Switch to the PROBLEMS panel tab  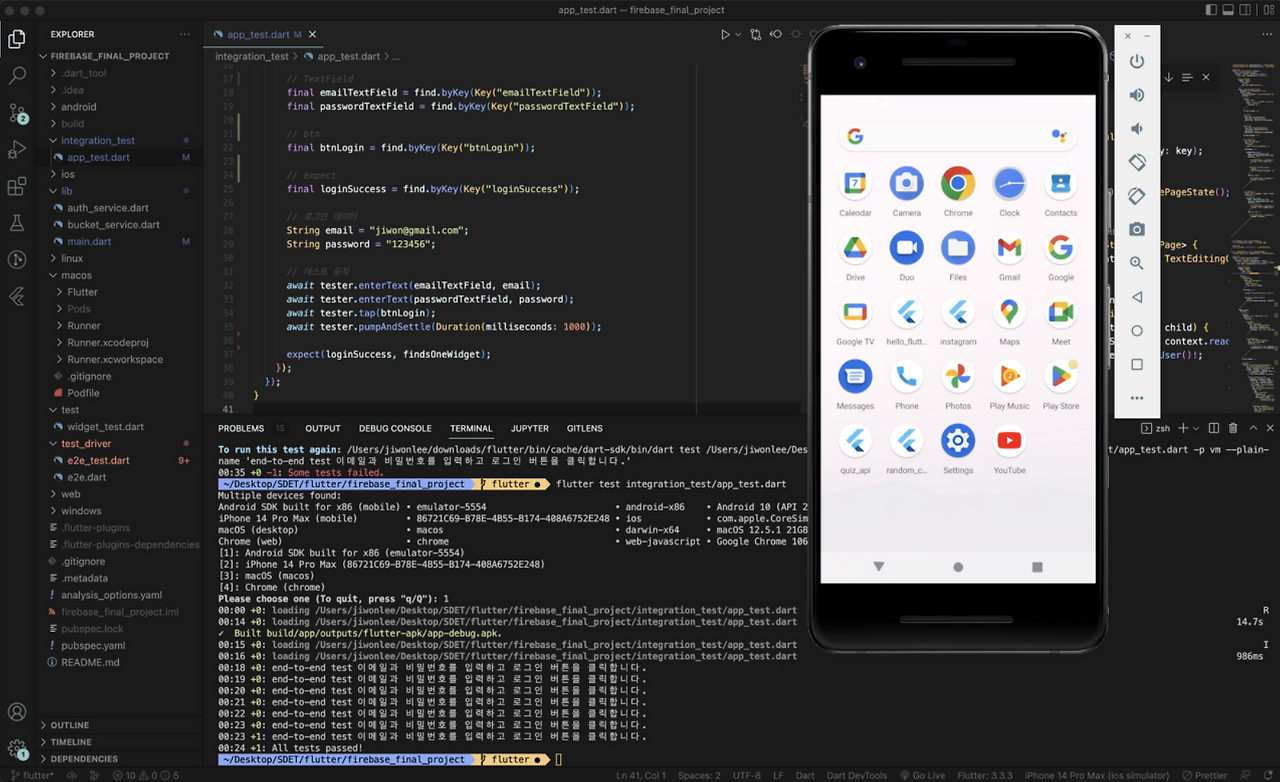click(x=241, y=428)
